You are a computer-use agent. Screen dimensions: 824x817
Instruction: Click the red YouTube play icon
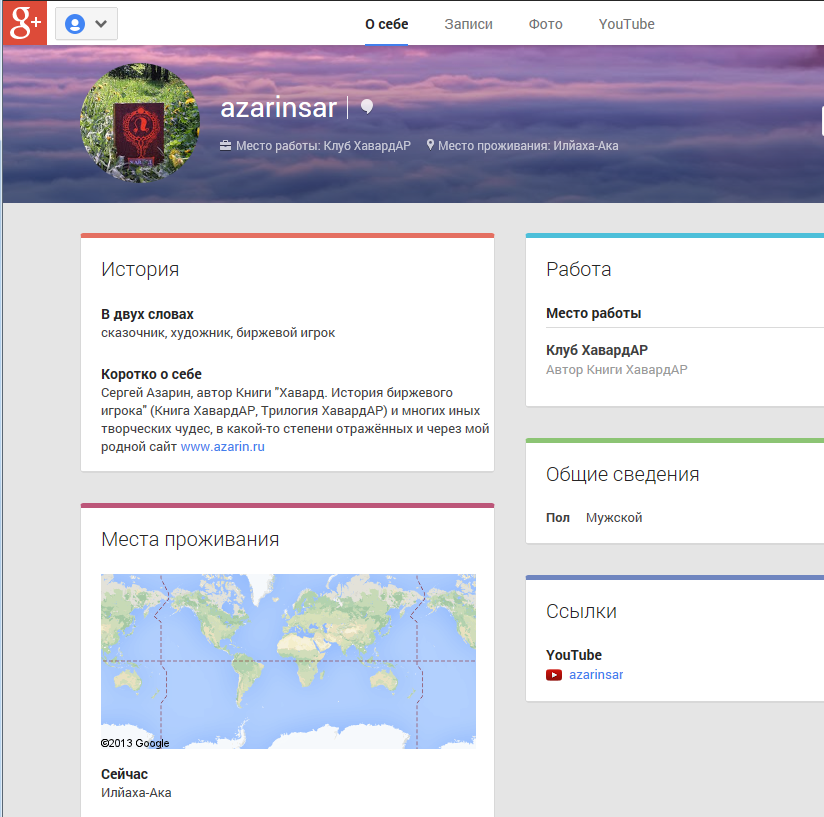coord(554,675)
